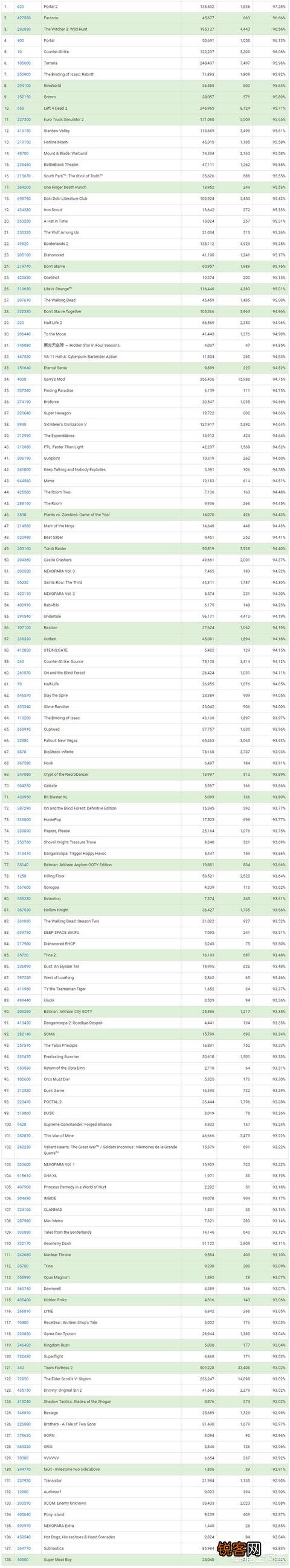Screen dimensions: 290x1568
Task: Click the 4000 link for Garry's Mod
Action: [x=21, y=379]
